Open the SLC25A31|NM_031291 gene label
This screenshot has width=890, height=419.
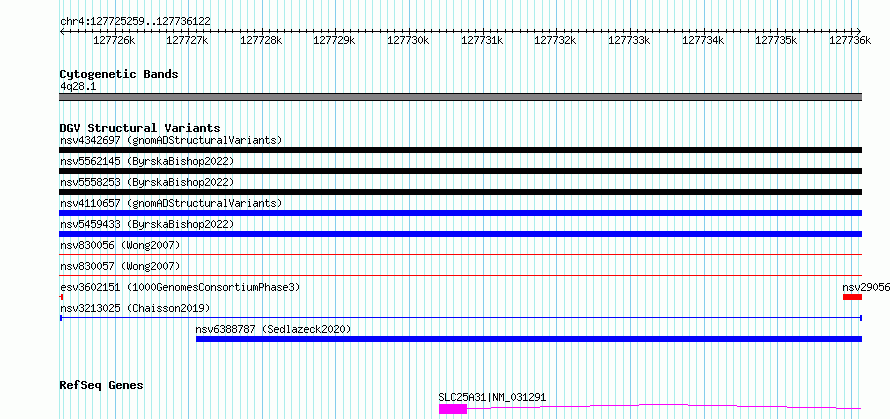tap(493, 397)
